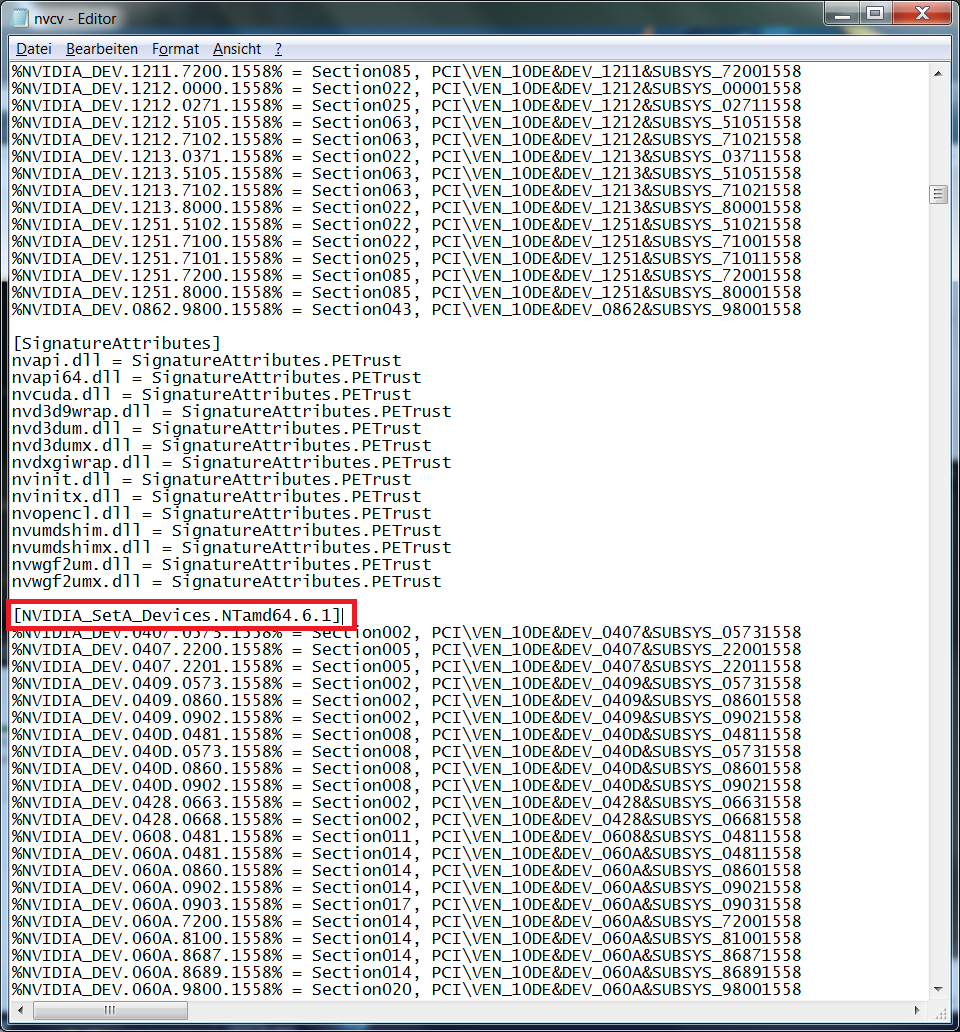Click the line starting with nvwgf2umx.dll
960x1032 pixels.
click(x=227, y=582)
